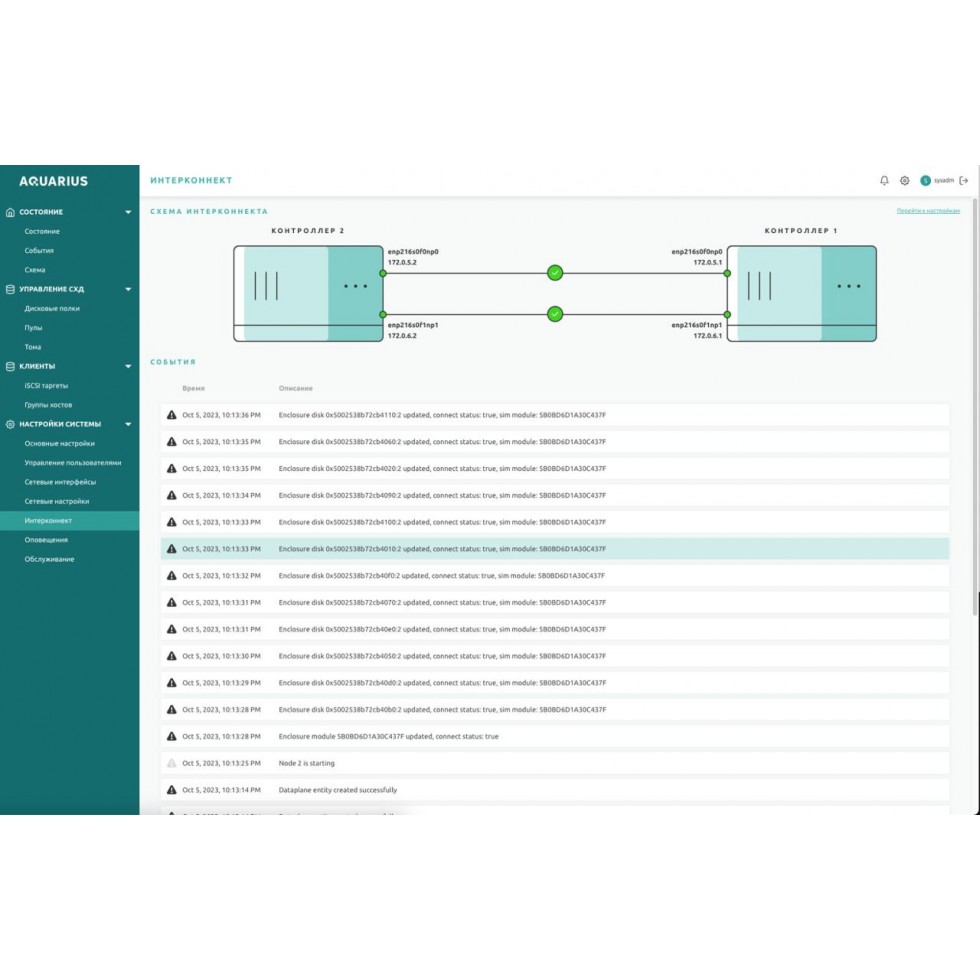Image resolution: width=980 pixels, height=980 pixels.
Task: Open settings gear icon in header
Action: coord(905,181)
